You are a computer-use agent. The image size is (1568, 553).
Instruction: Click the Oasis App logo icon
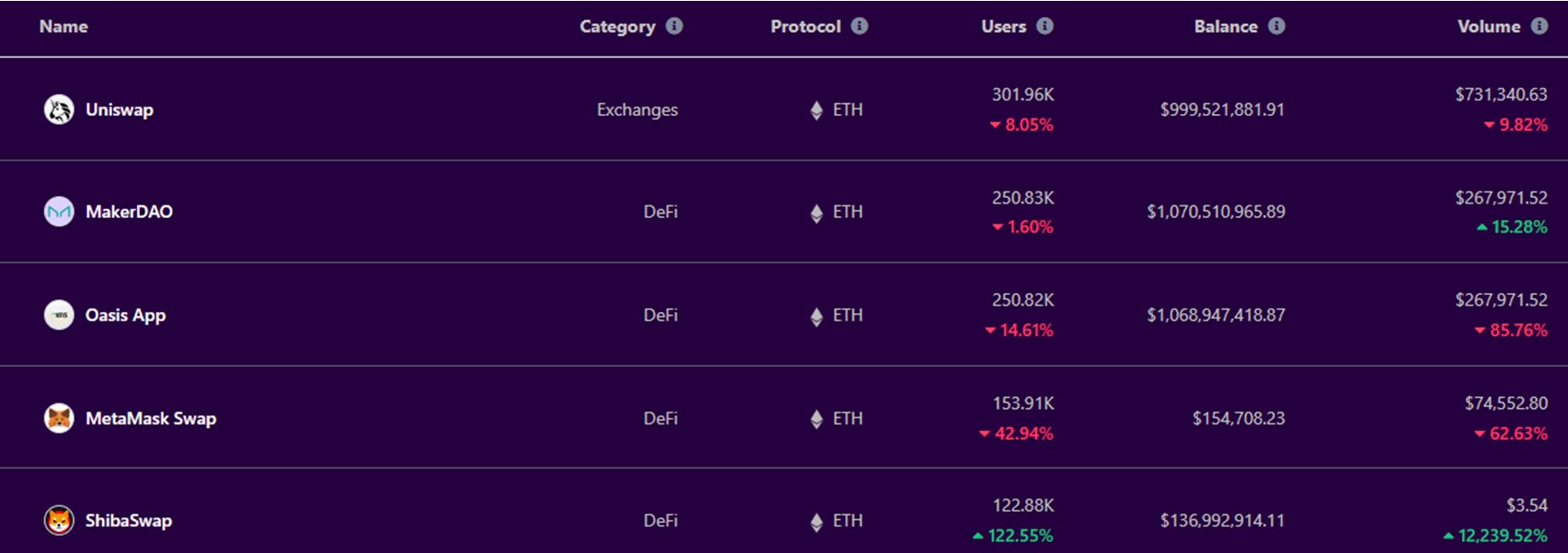[59, 315]
